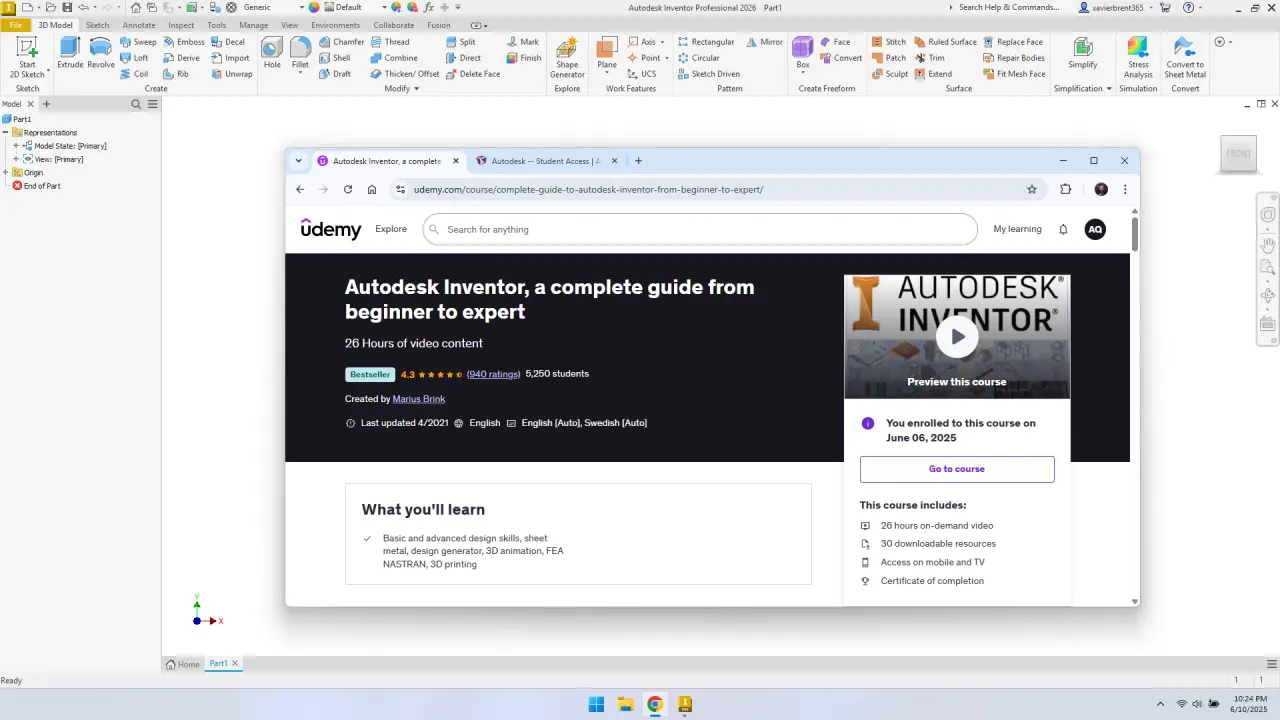The height and width of the screenshot is (720, 1280).
Task: Select the Revolve tool
Action: [101, 53]
